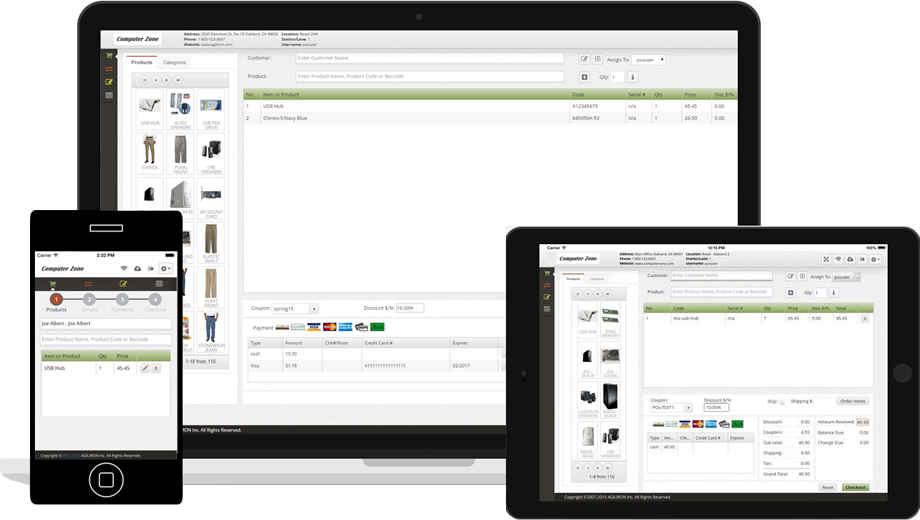The height and width of the screenshot is (520, 920).
Task: Click grey table icon in laptop sidebar
Action: (x=109, y=95)
